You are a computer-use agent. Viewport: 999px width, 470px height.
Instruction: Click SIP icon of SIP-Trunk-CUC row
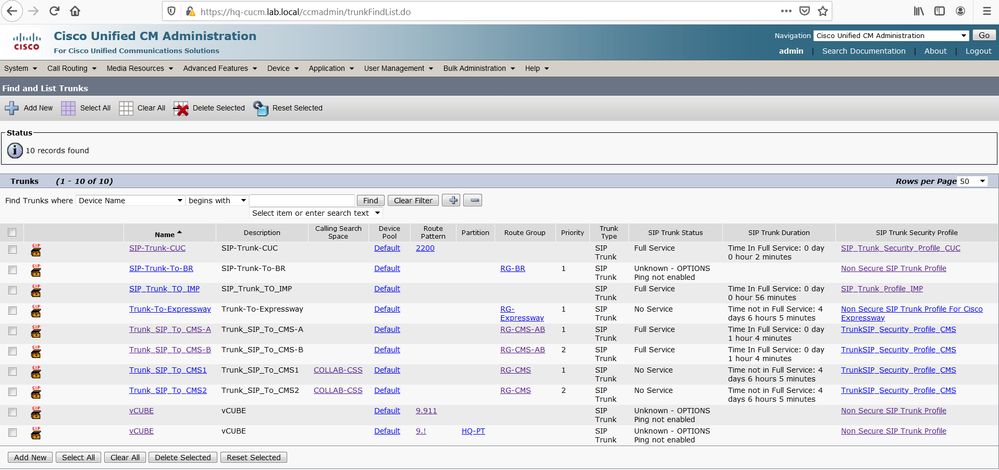(36, 251)
